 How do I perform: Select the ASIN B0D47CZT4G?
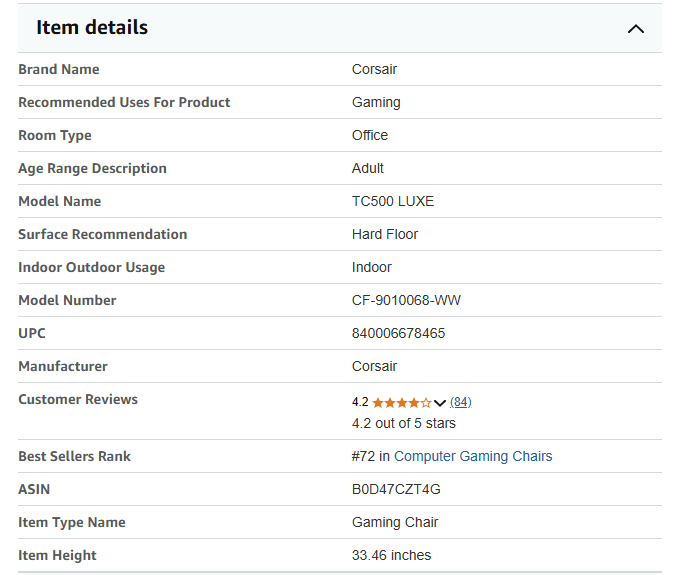[x=396, y=489]
